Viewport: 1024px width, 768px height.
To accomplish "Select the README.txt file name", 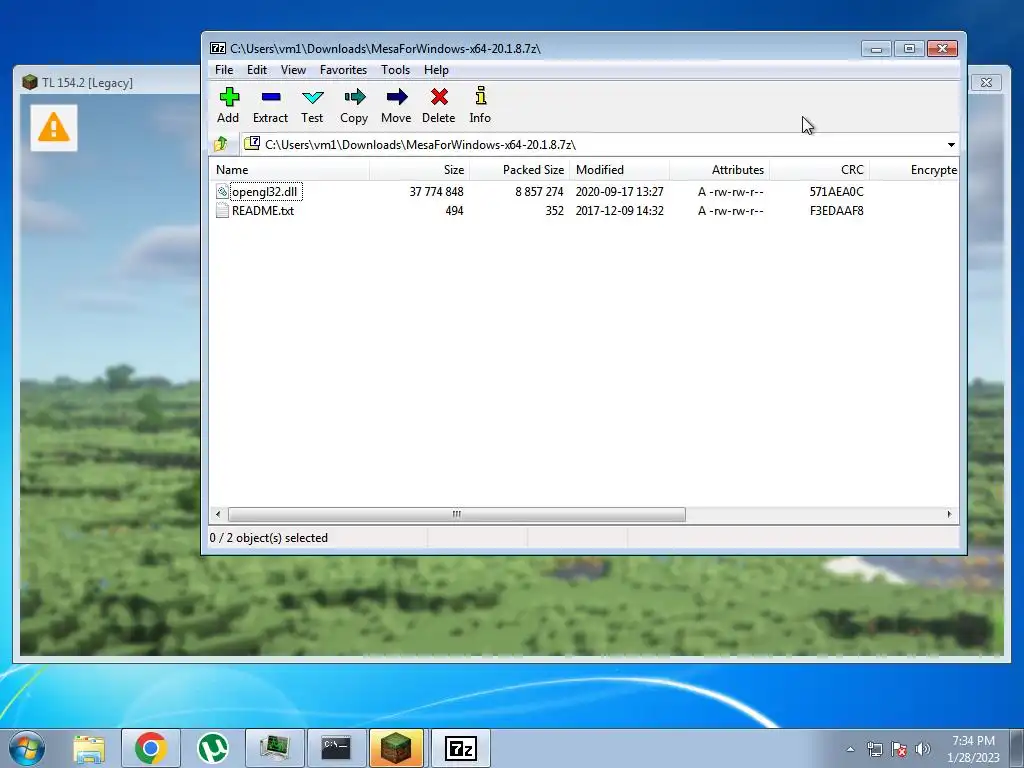I will click(263, 210).
